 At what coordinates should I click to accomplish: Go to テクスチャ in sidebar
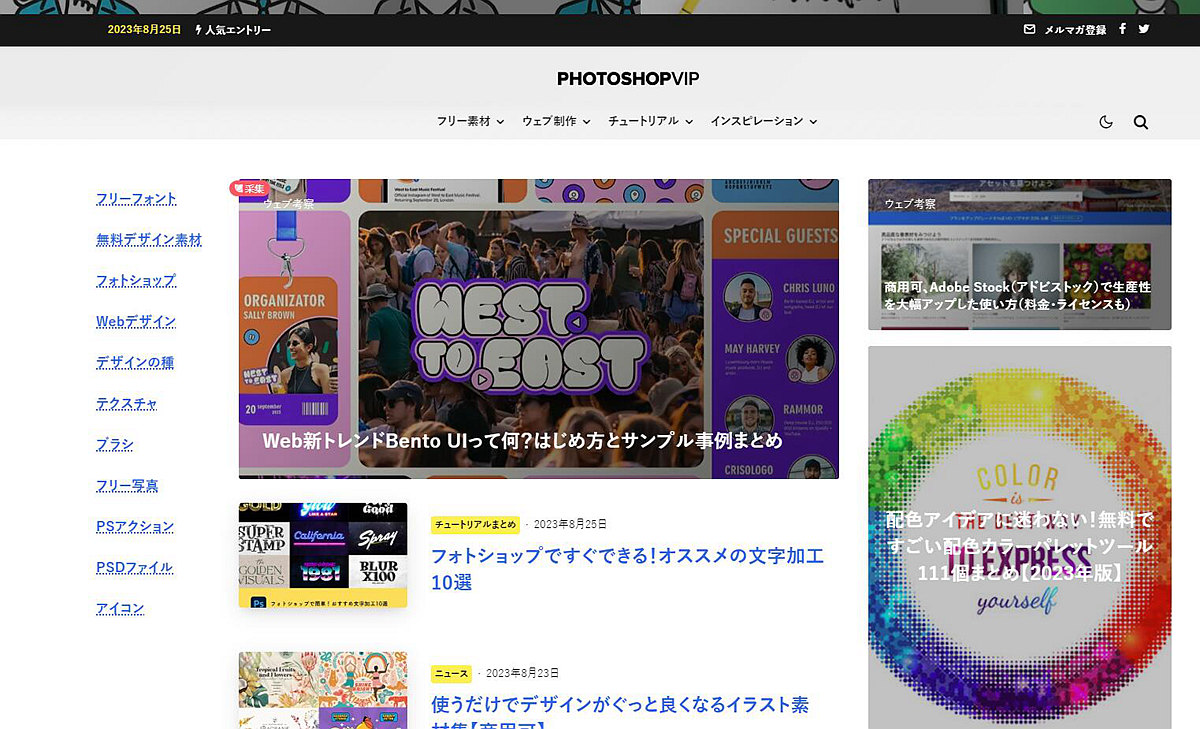(x=127, y=404)
